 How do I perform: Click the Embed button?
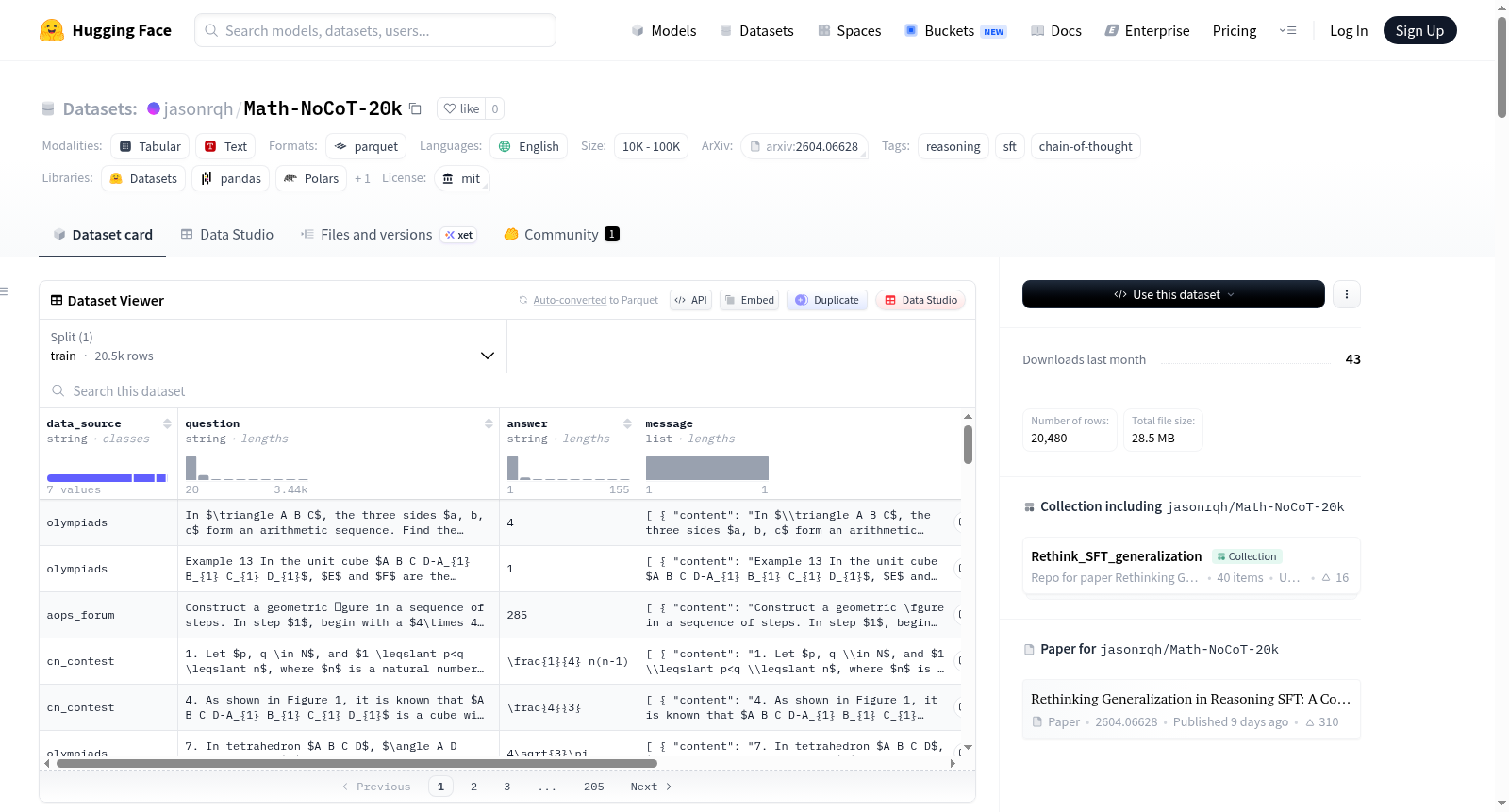point(749,300)
